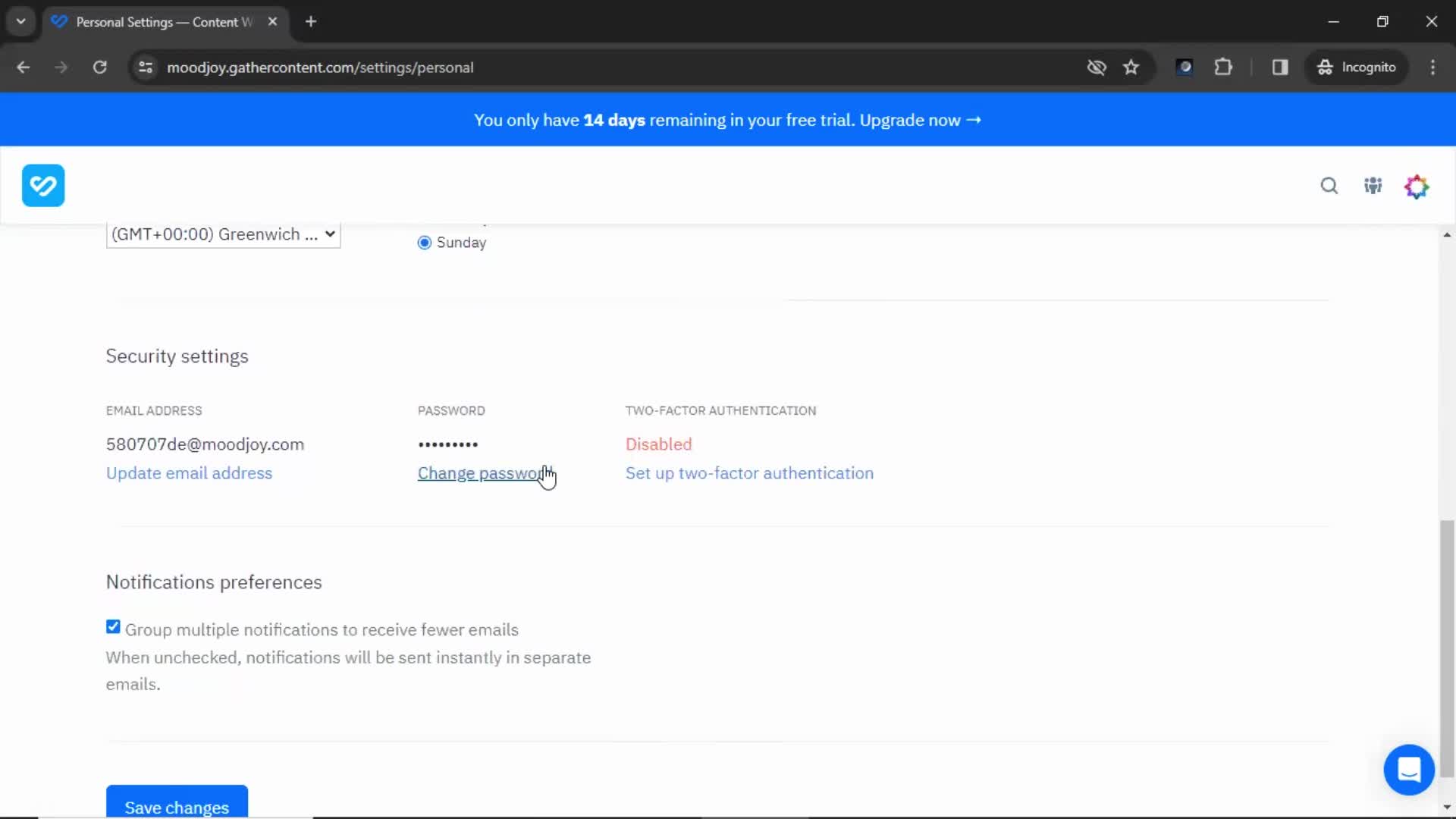Open browser extensions puzzle icon
The image size is (1456, 819).
click(1223, 67)
